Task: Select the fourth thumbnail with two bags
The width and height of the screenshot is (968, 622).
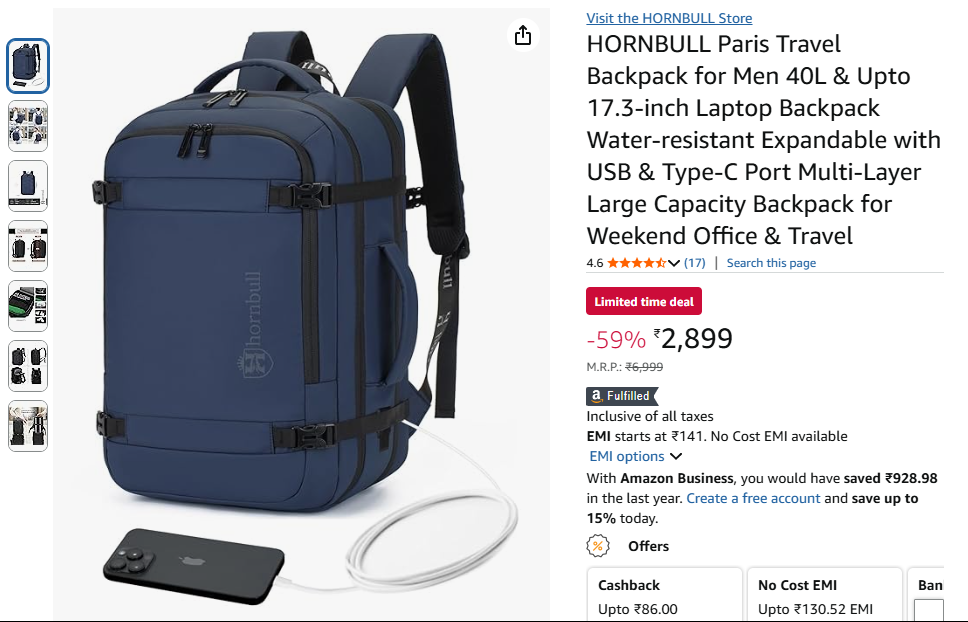Action: click(x=28, y=246)
